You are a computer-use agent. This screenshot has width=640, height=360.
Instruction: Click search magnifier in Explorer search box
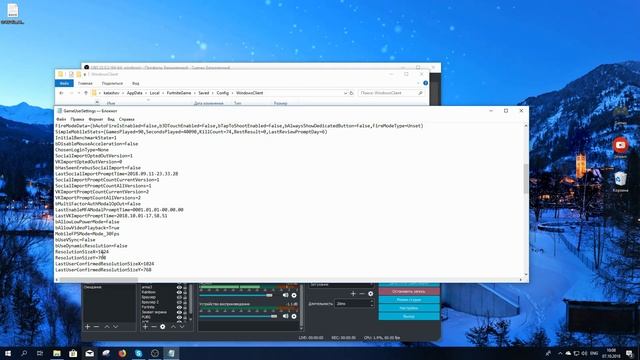[x=420, y=93]
